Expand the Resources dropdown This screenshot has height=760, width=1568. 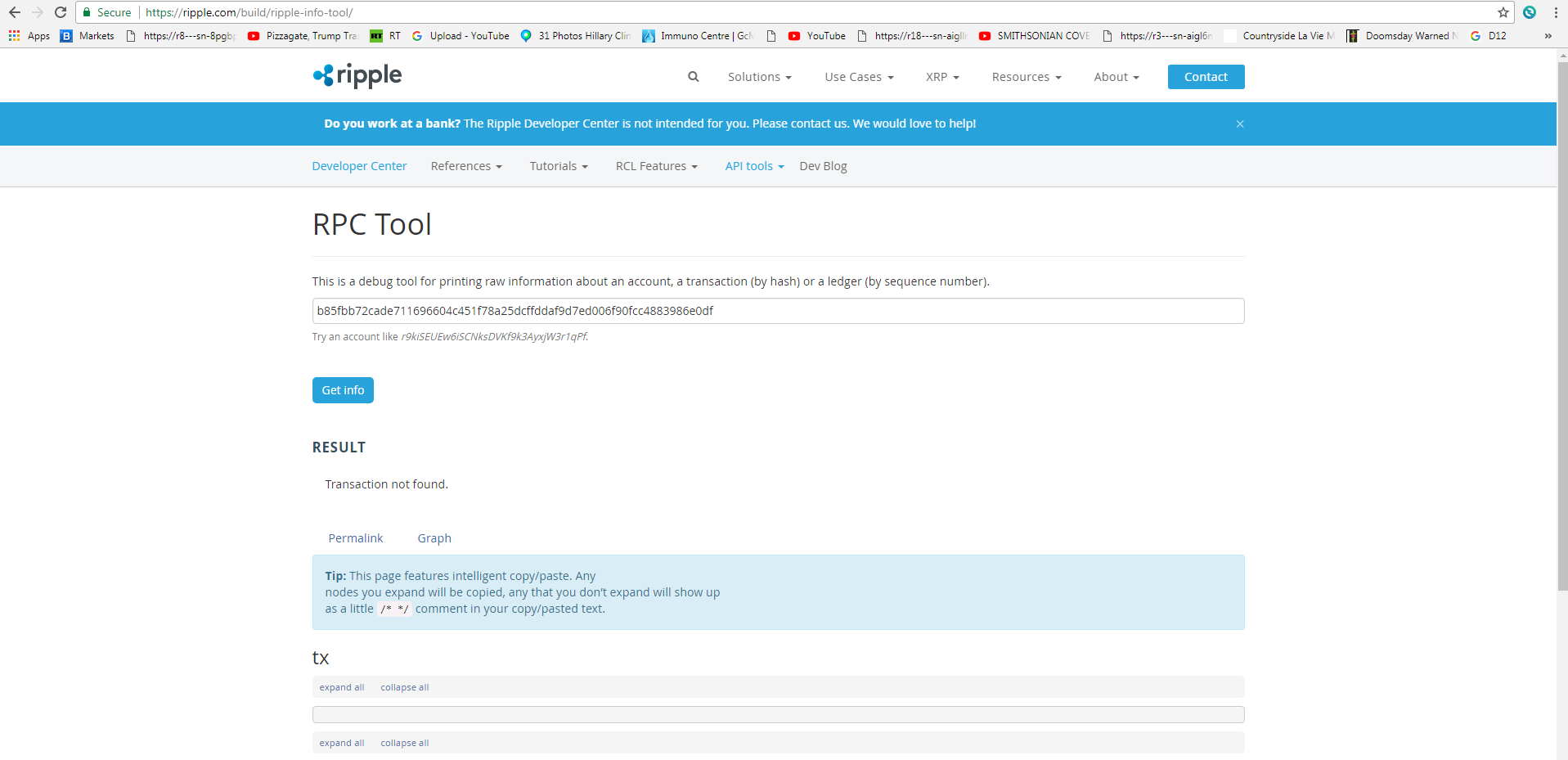click(1027, 77)
